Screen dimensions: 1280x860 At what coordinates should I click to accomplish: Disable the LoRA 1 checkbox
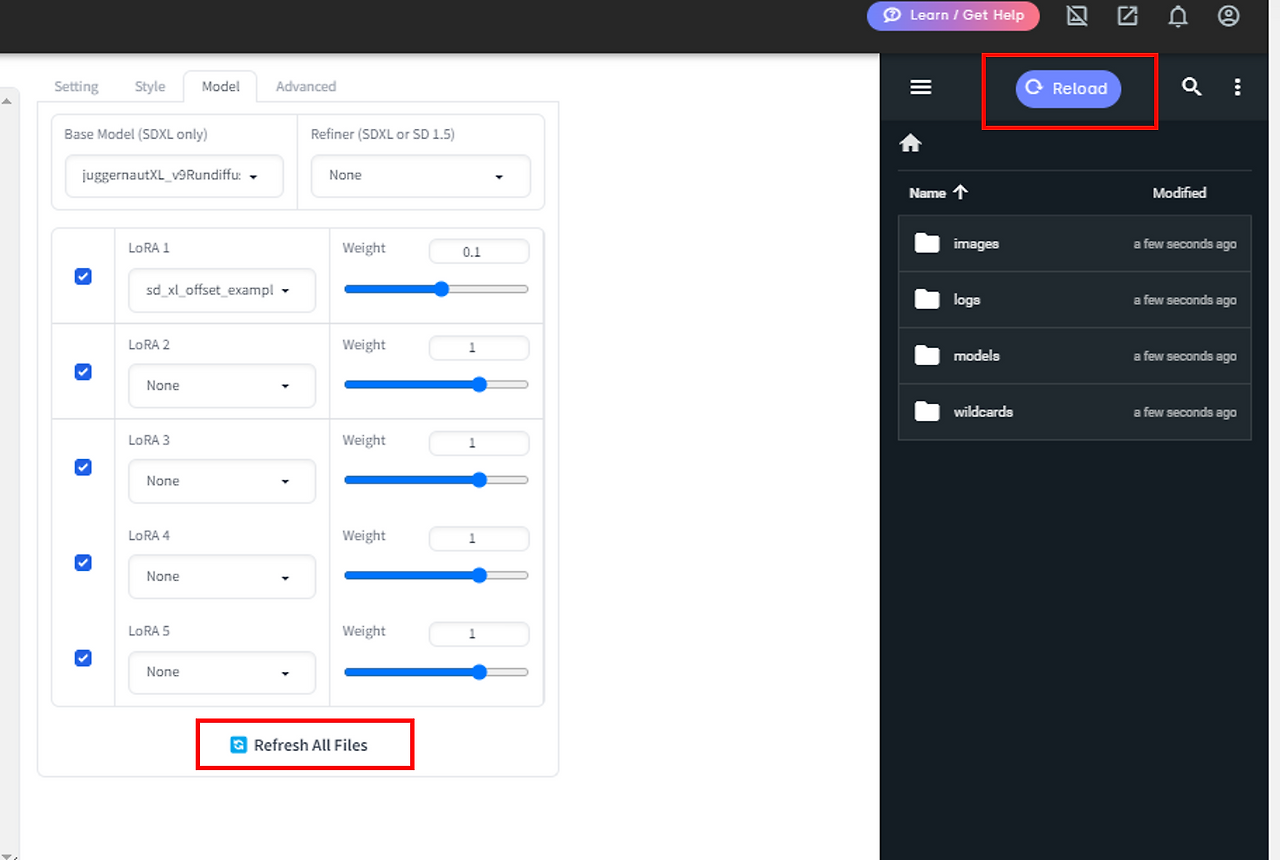83,276
